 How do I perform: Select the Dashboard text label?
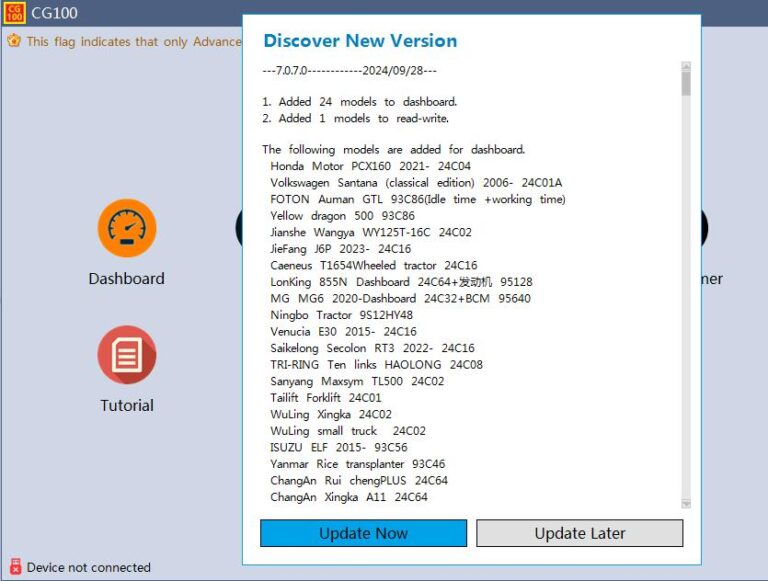pos(126,279)
